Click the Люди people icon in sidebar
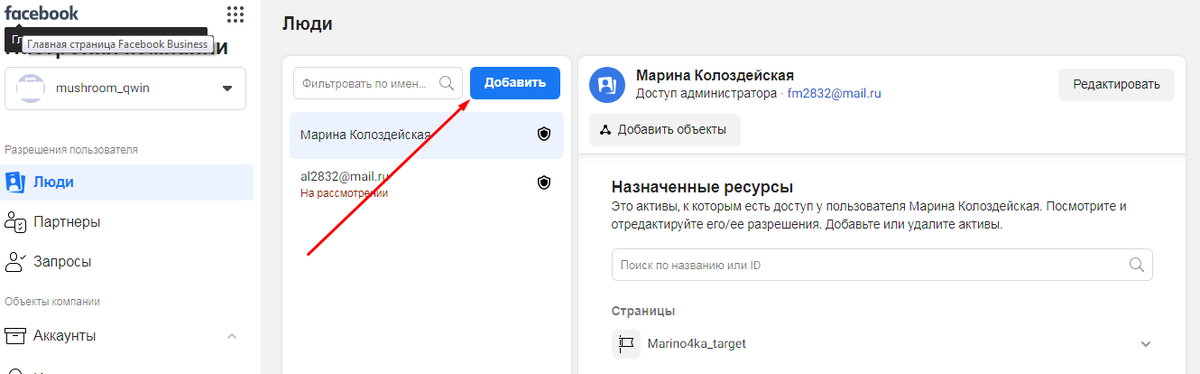The width and height of the screenshot is (1200, 374). click(14, 182)
